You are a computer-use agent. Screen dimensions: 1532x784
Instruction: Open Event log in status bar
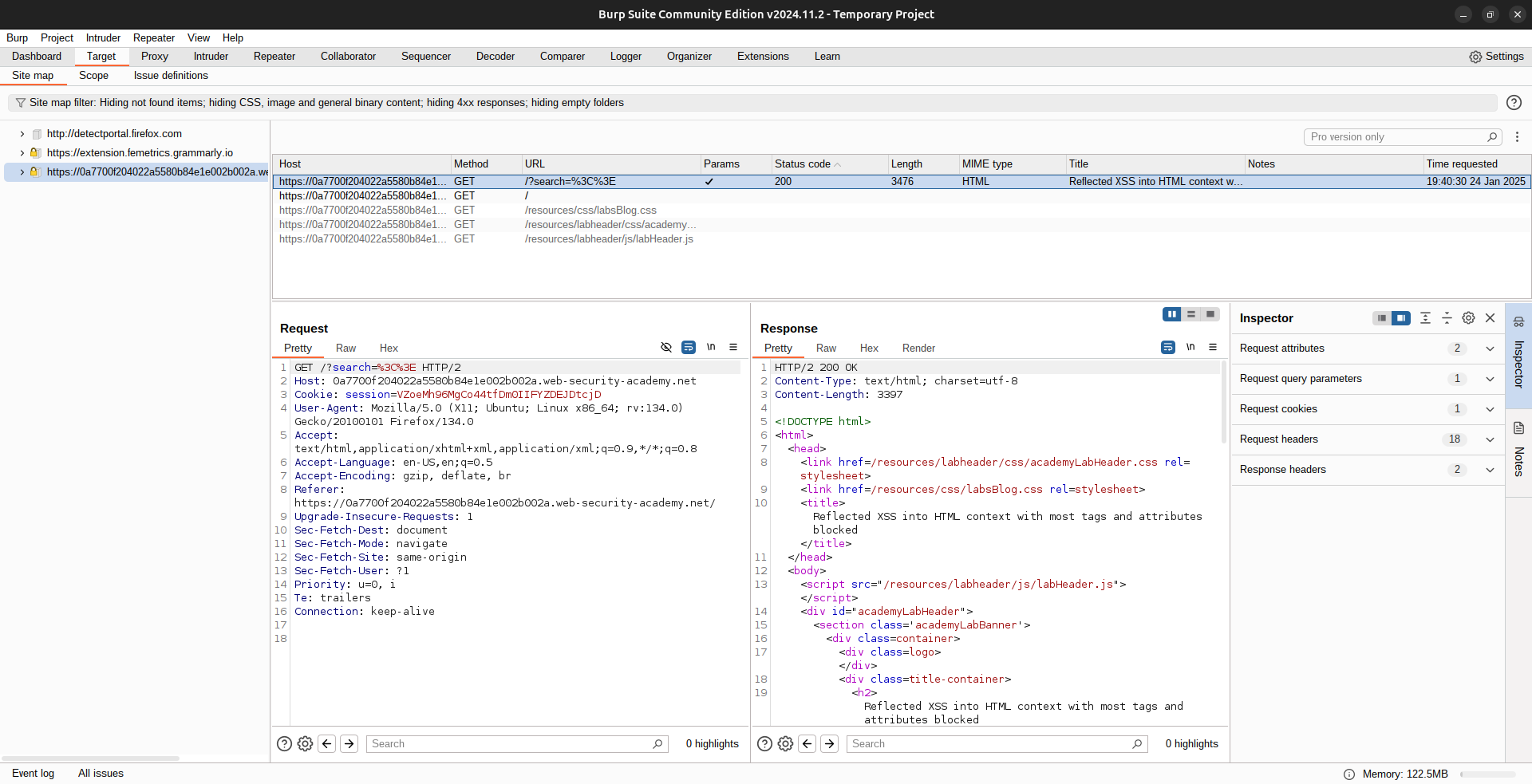(x=34, y=774)
